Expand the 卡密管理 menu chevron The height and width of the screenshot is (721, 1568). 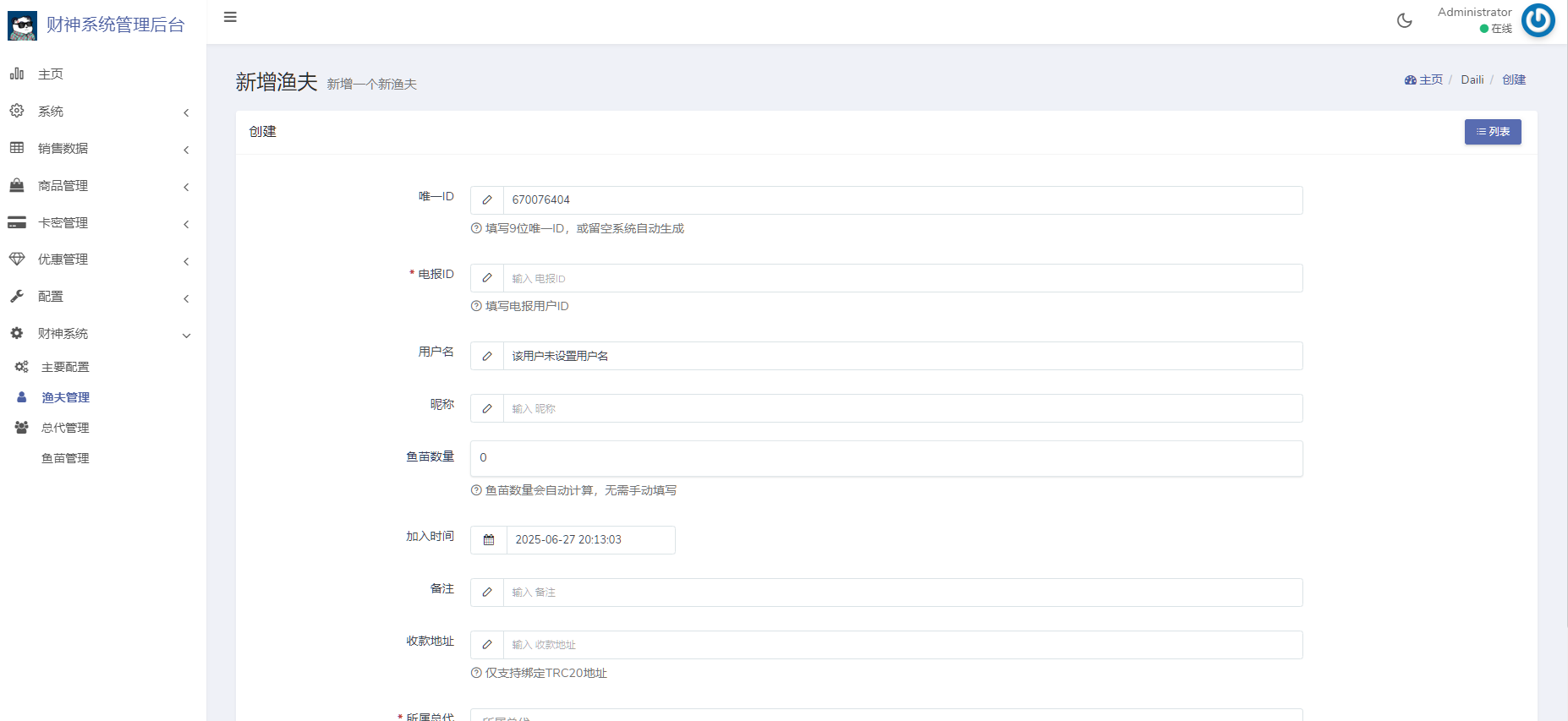point(186,224)
